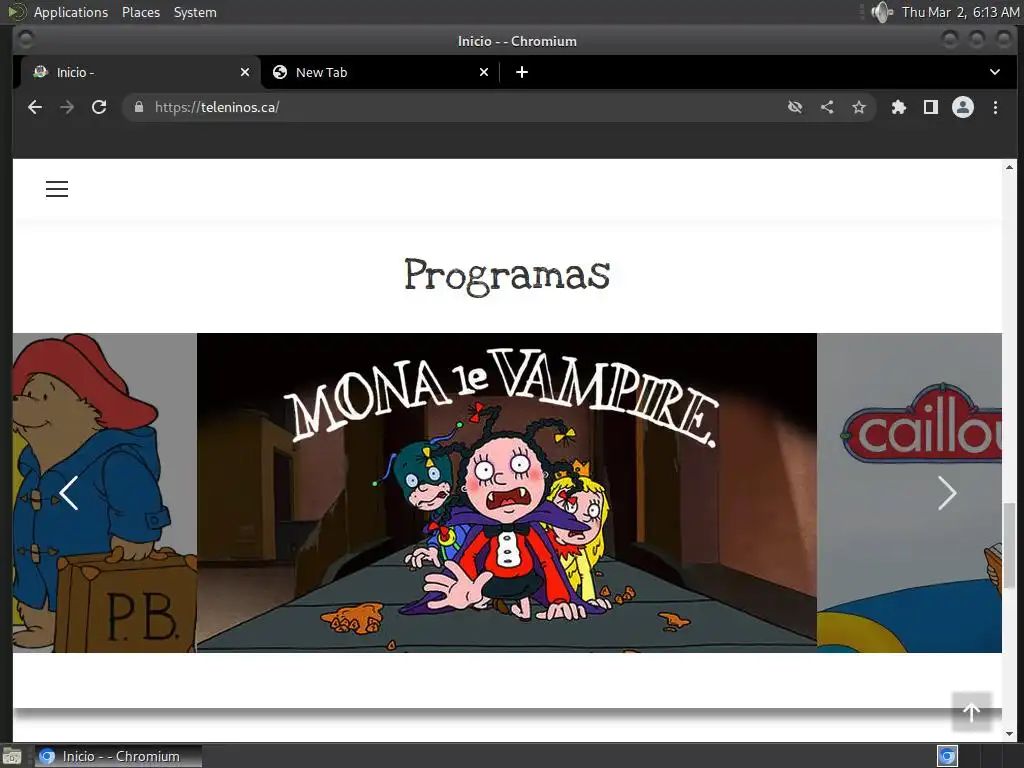Select the Caillou program slide

coord(909,493)
